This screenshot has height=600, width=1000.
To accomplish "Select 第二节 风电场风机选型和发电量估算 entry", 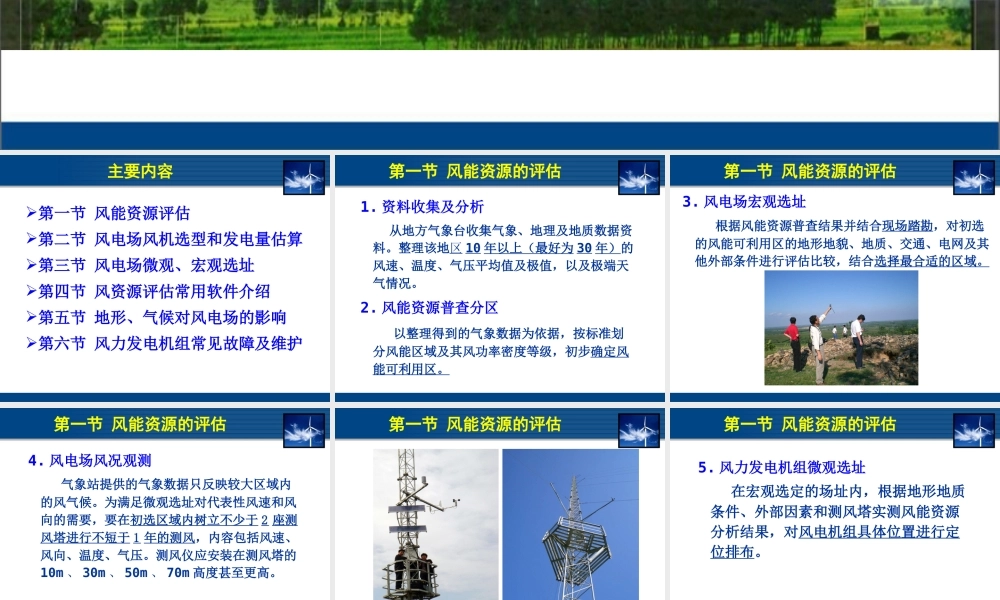I will point(170,239).
